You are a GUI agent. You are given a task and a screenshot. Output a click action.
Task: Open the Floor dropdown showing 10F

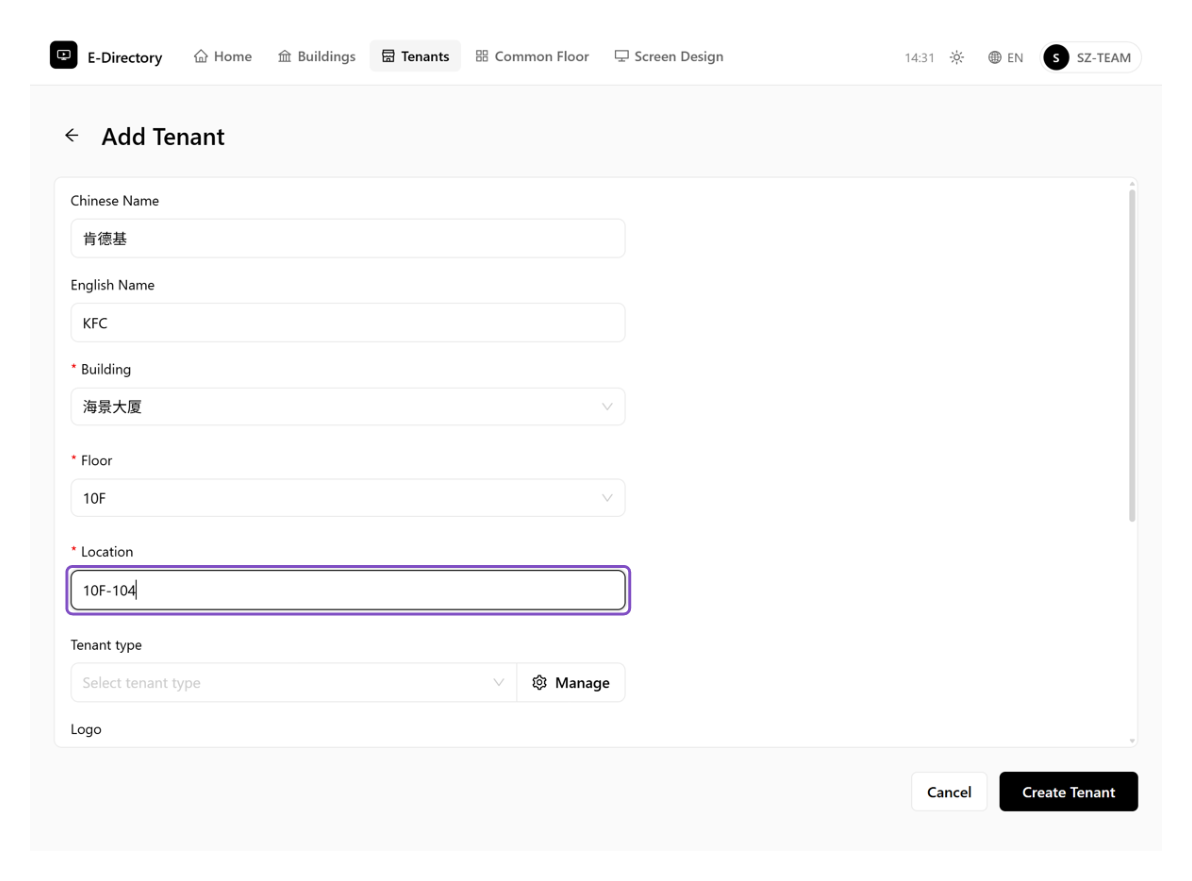[348, 498]
